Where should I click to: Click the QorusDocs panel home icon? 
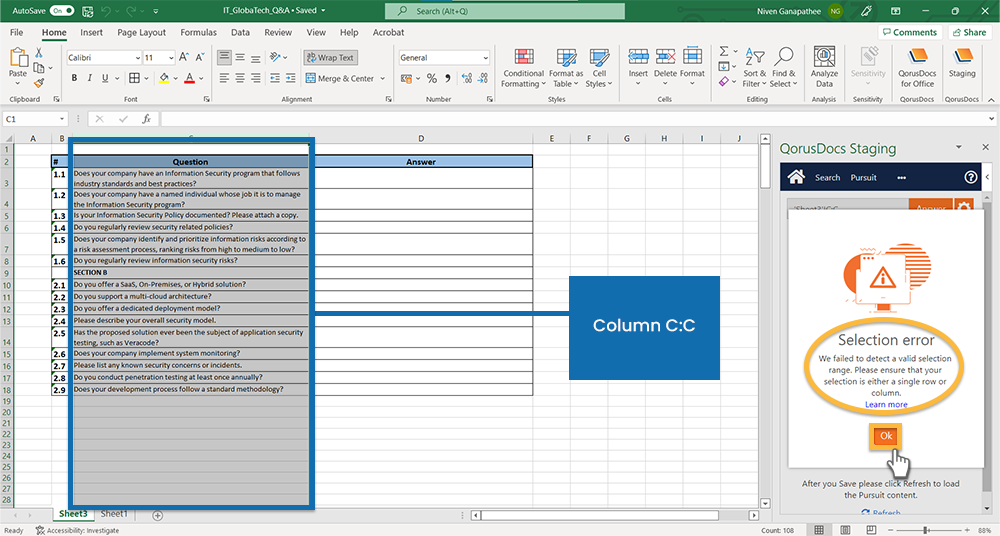point(796,177)
